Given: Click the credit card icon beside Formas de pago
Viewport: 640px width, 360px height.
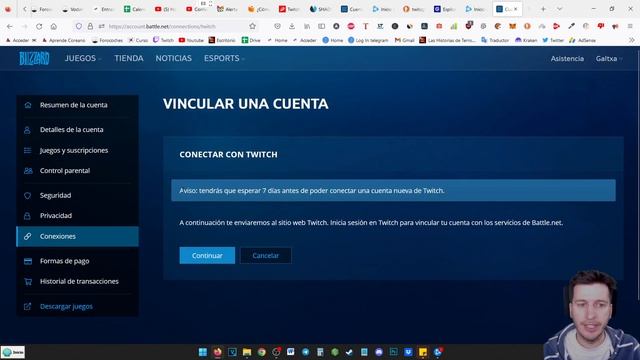Looking at the screenshot, I should [x=28, y=261].
